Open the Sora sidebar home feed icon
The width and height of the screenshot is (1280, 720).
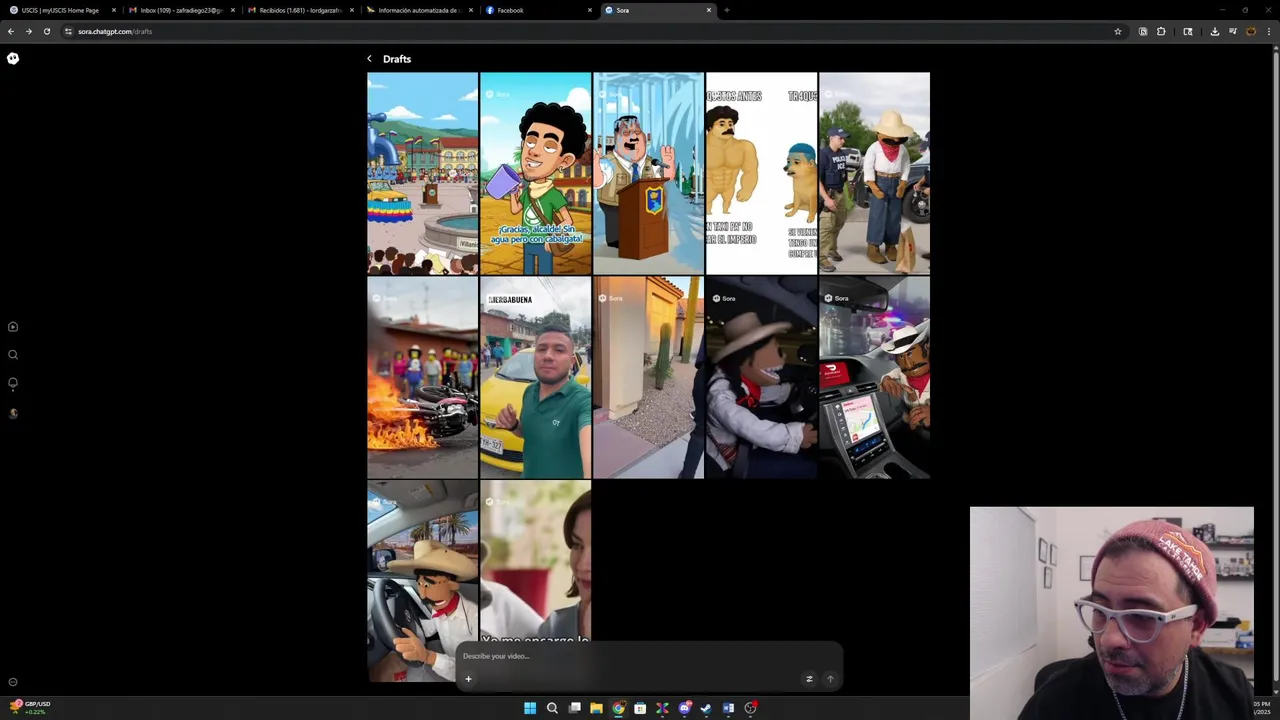(x=13, y=327)
